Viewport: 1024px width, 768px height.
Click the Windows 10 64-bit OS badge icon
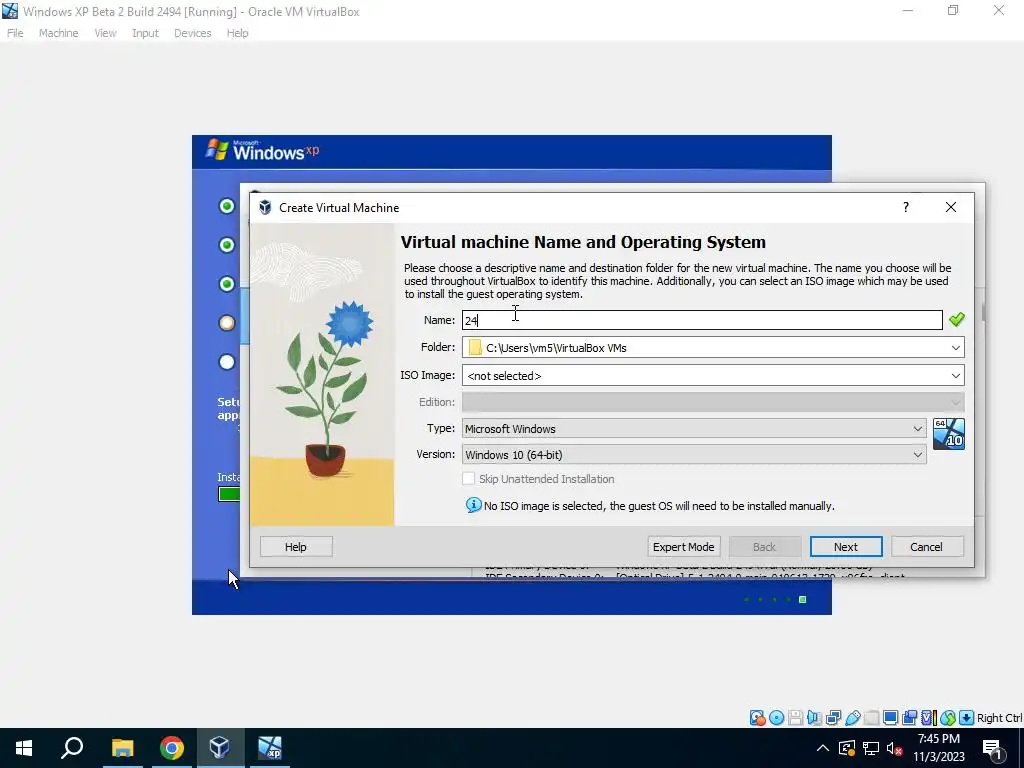[948, 434]
